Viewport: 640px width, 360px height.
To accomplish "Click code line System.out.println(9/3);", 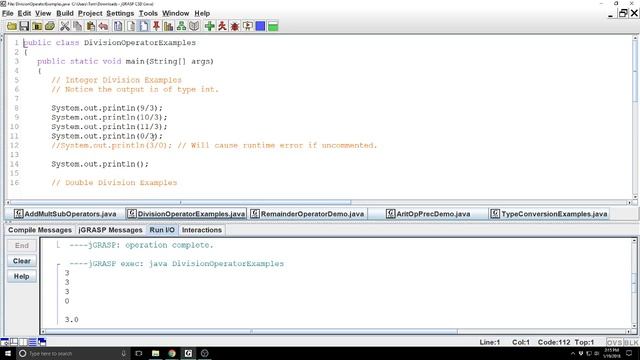I will [x=107, y=108].
